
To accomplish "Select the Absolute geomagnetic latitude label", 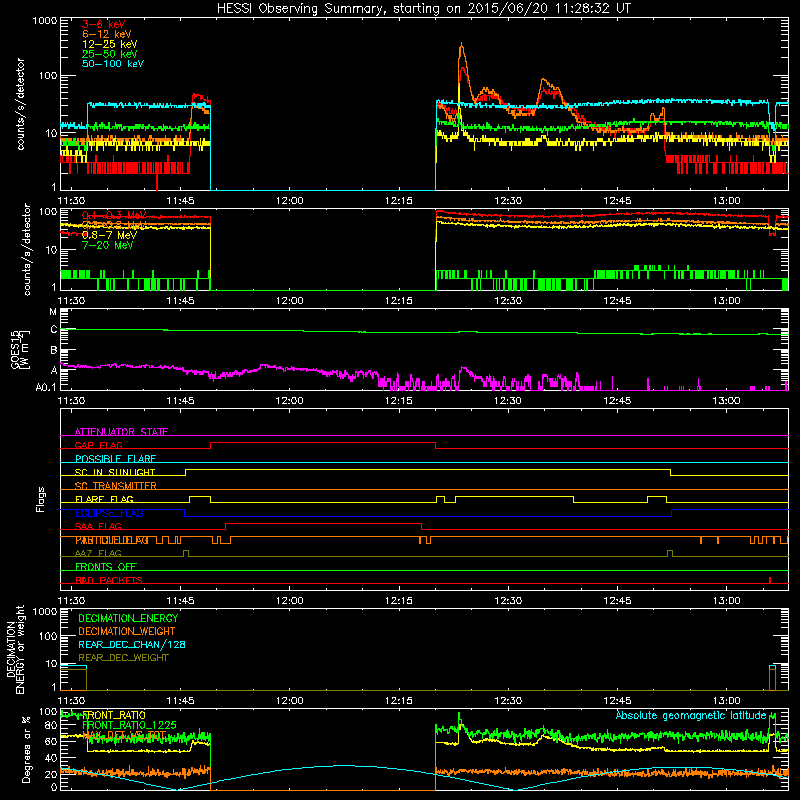I will pos(691,715).
